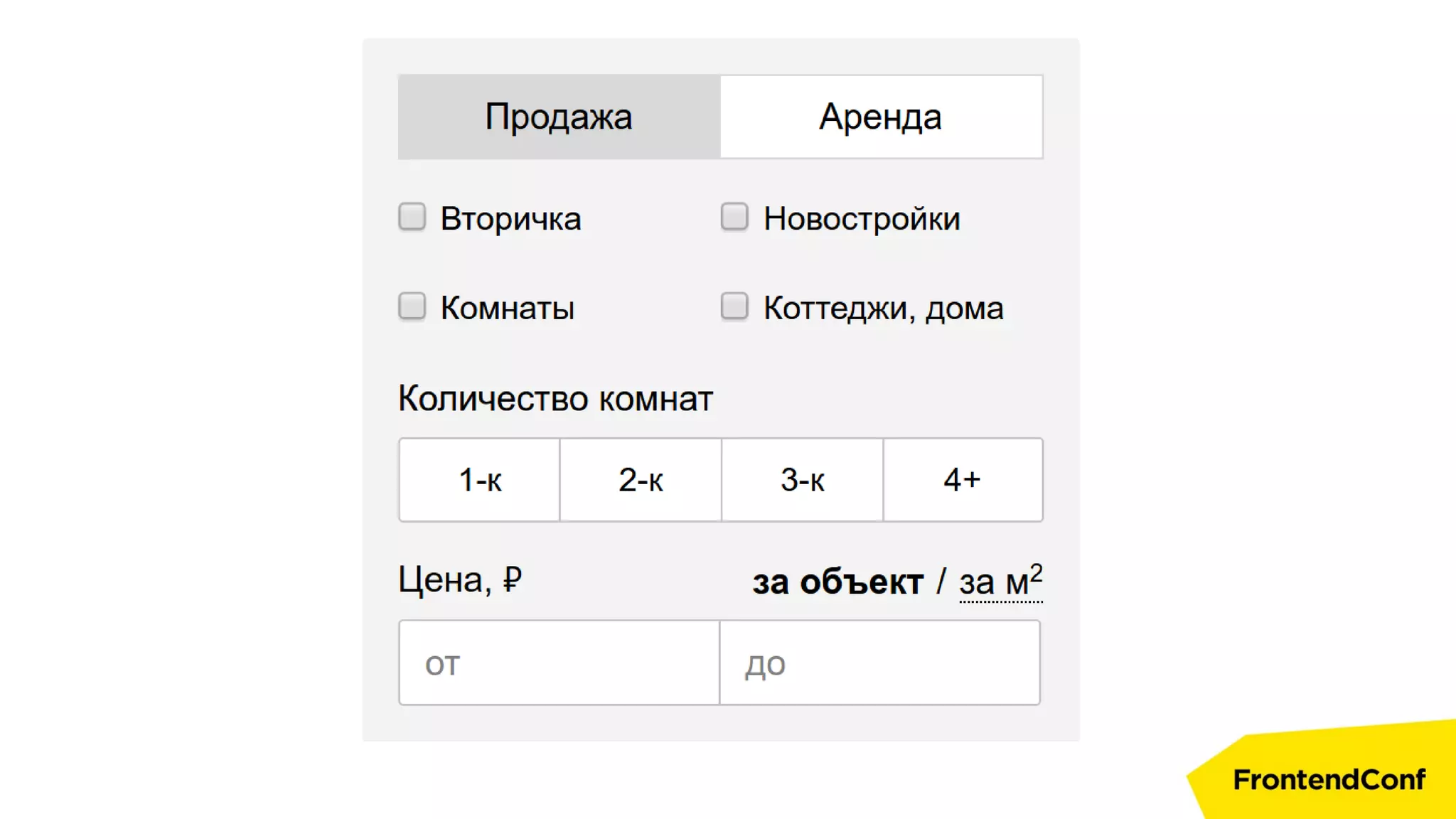
Task: Choose the 2-к room option
Action: [x=641, y=480]
